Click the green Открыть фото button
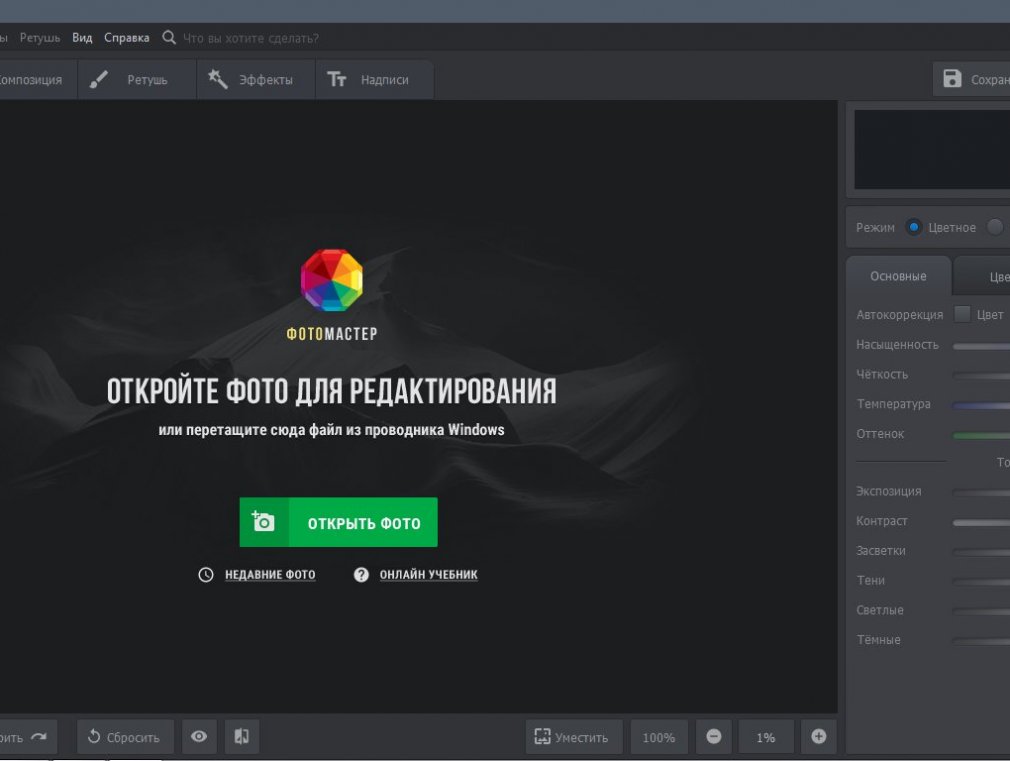The width and height of the screenshot is (1010, 761). (339, 522)
